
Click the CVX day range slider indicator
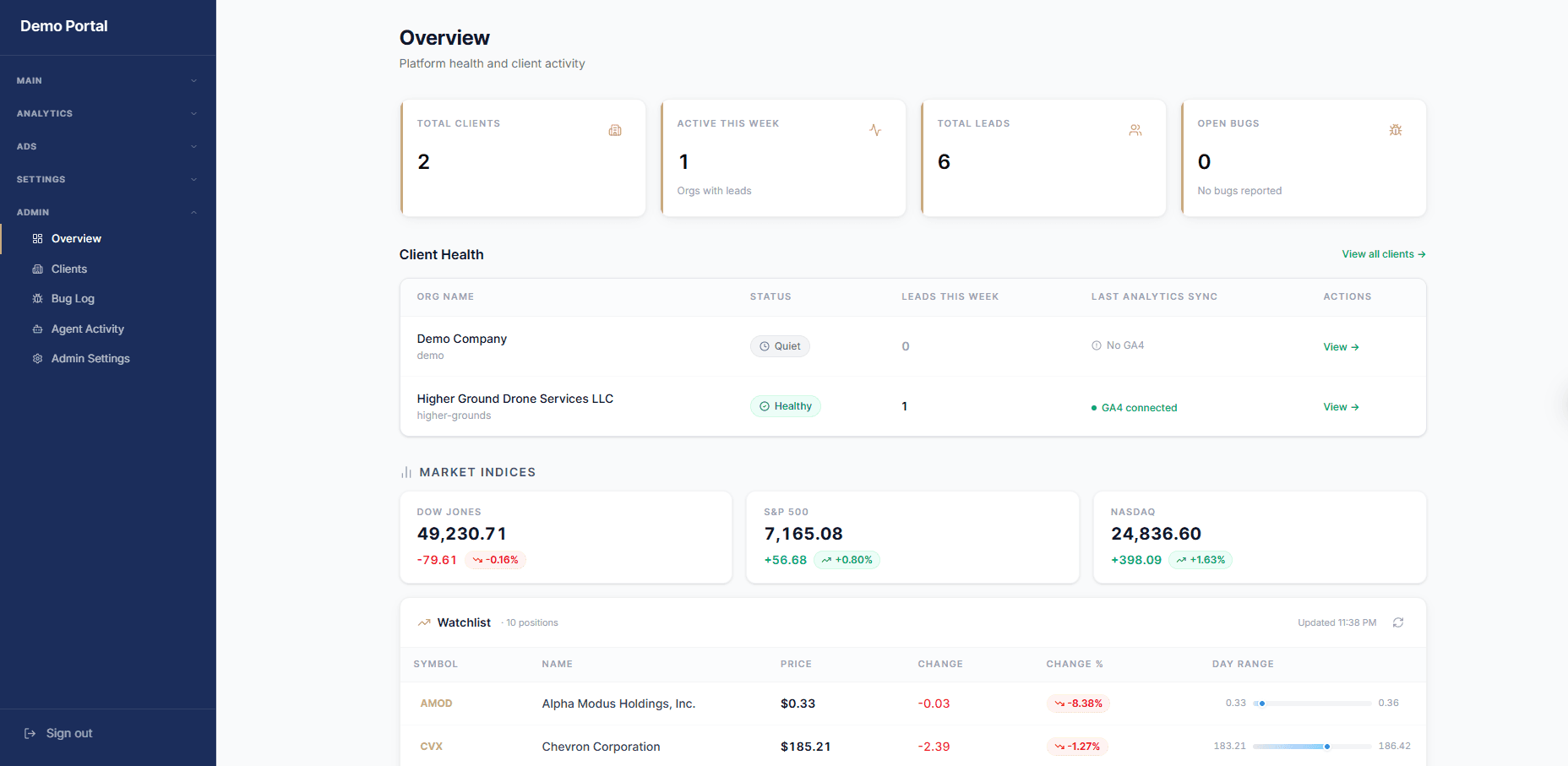point(1327,747)
